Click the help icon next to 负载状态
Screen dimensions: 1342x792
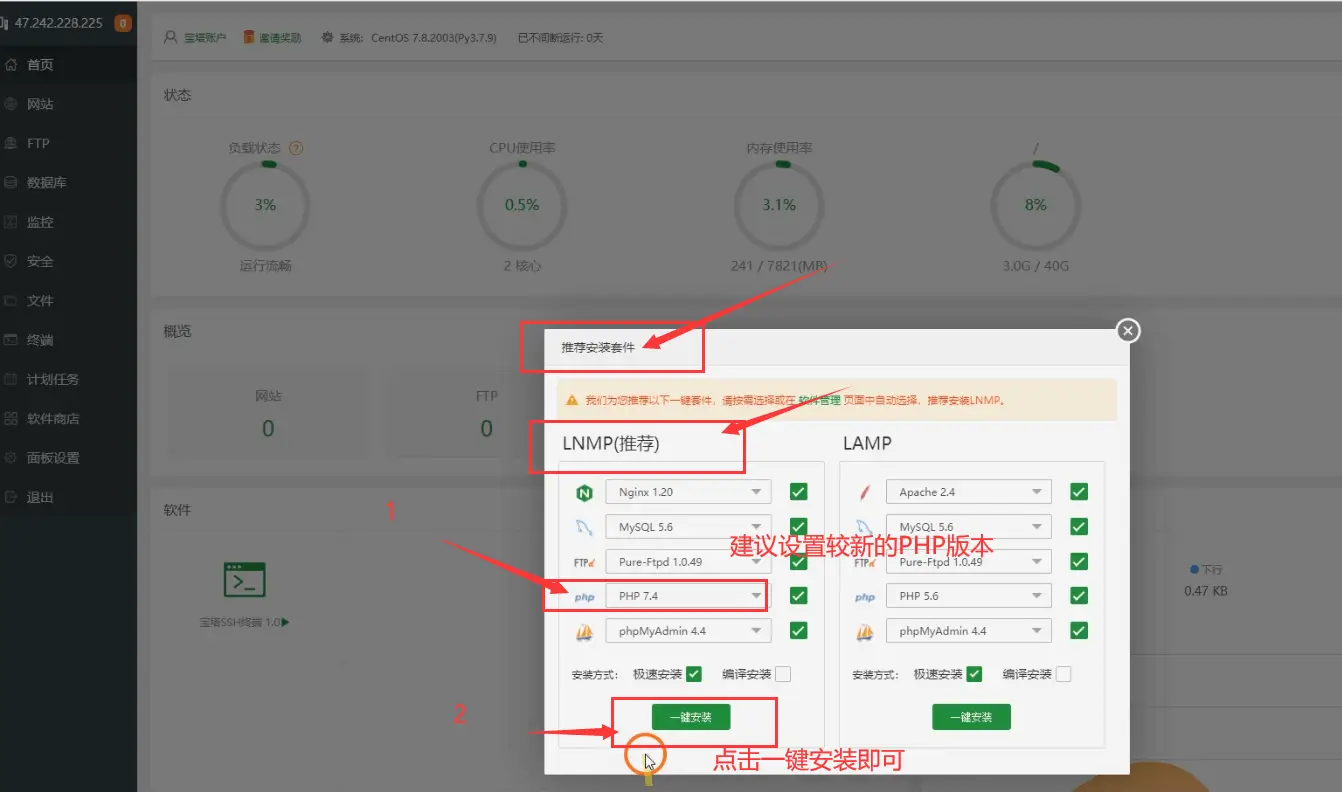(x=295, y=148)
